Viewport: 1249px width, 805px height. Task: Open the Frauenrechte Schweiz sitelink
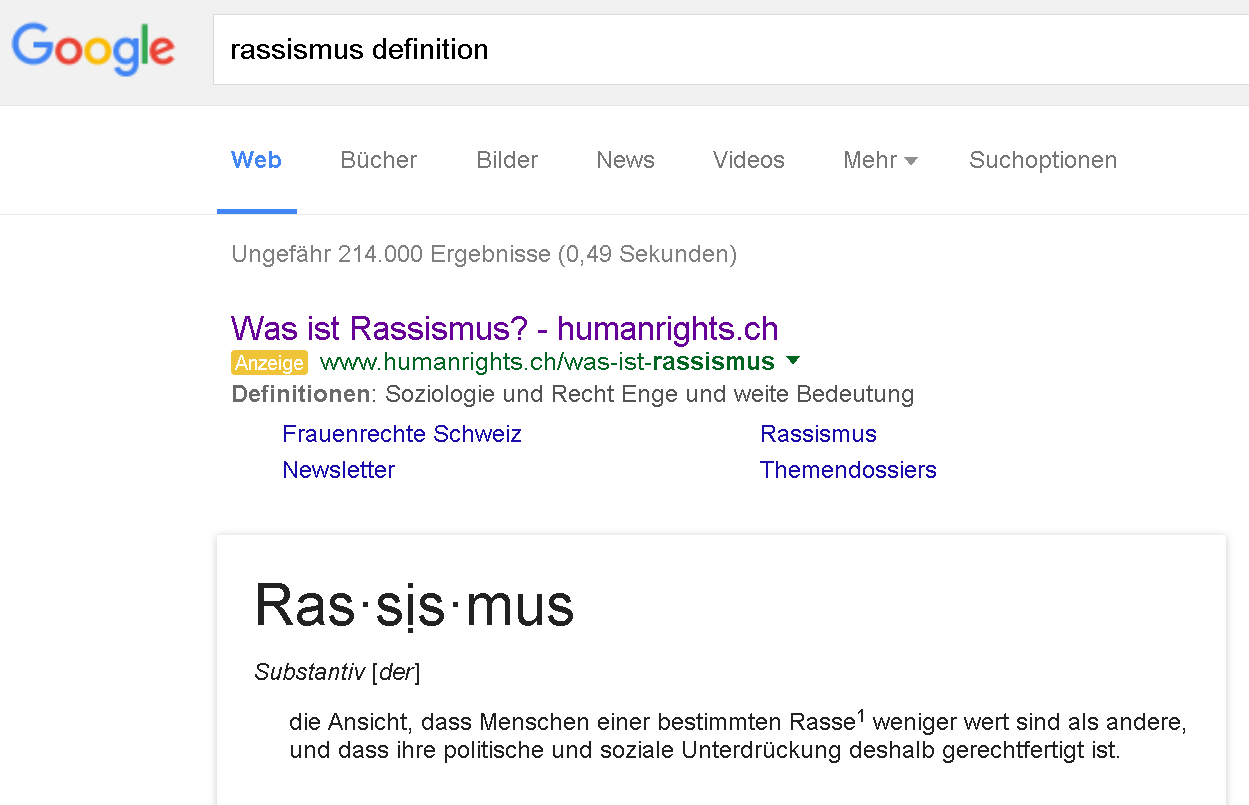(402, 434)
